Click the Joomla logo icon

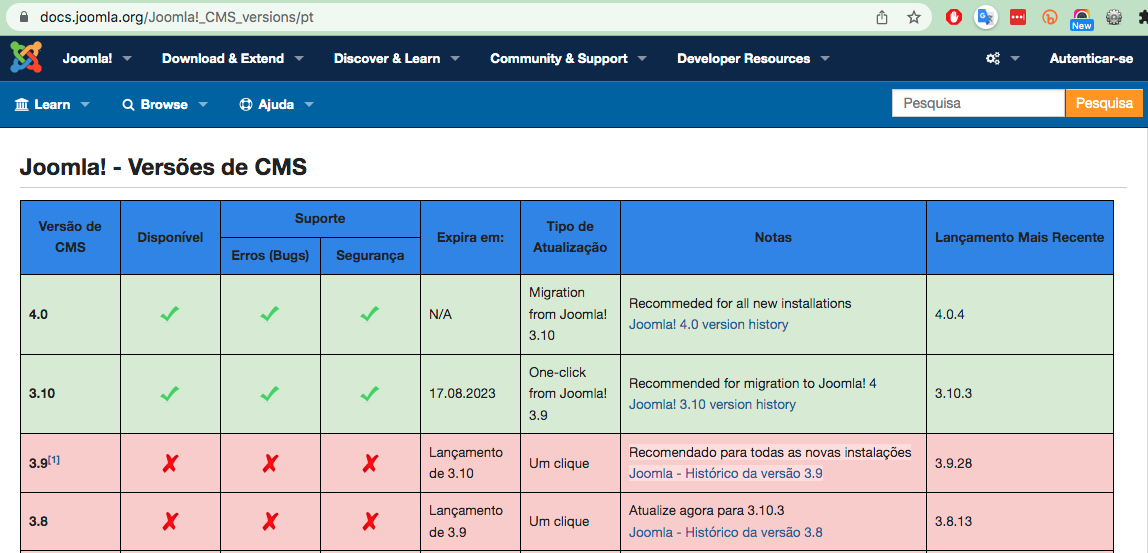click(x=26, y=58)
